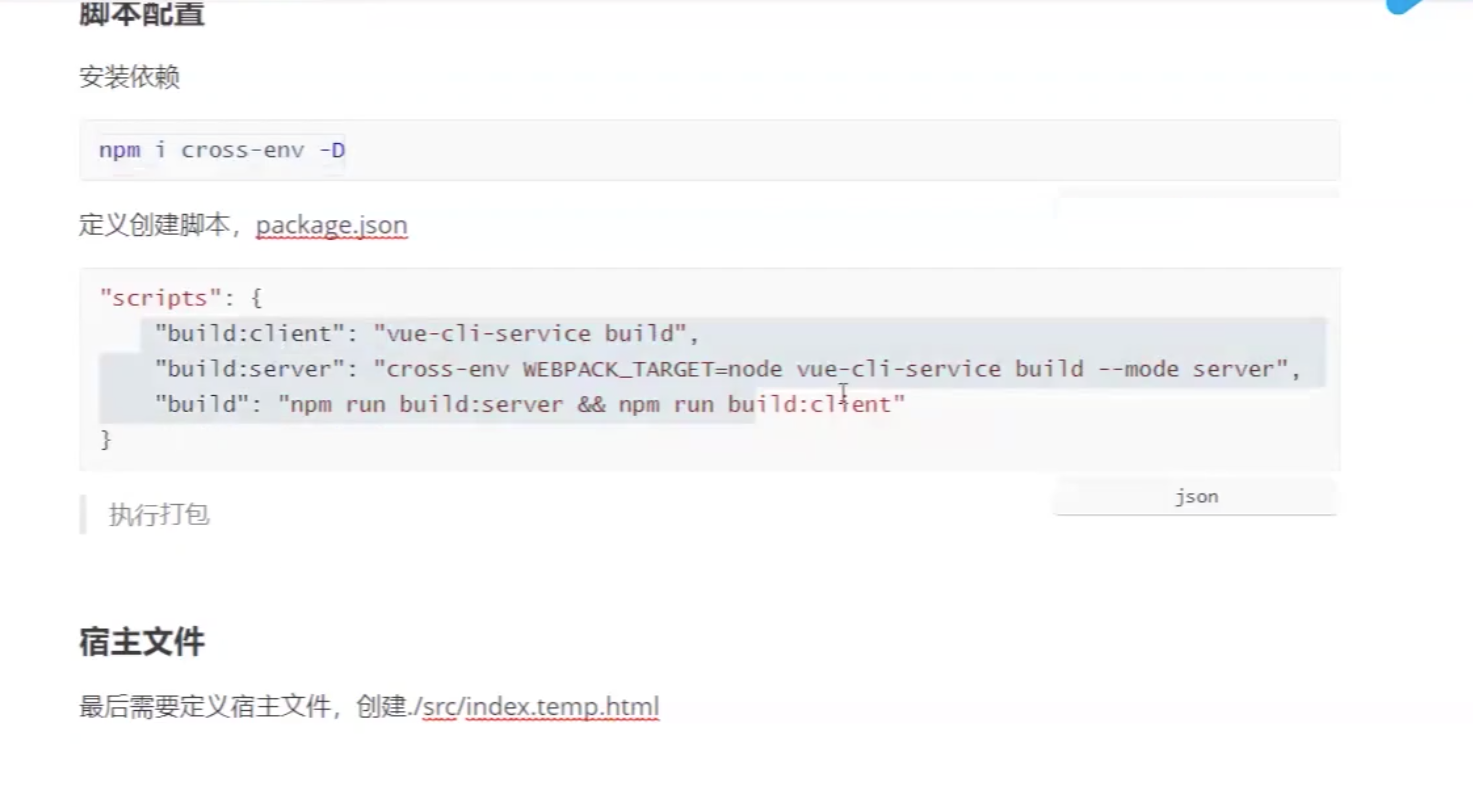The height and width of the screenshot is (807, 1473).
Task: Place cursor in npm i cross-env -D code
Action: [x=221, y=151]
